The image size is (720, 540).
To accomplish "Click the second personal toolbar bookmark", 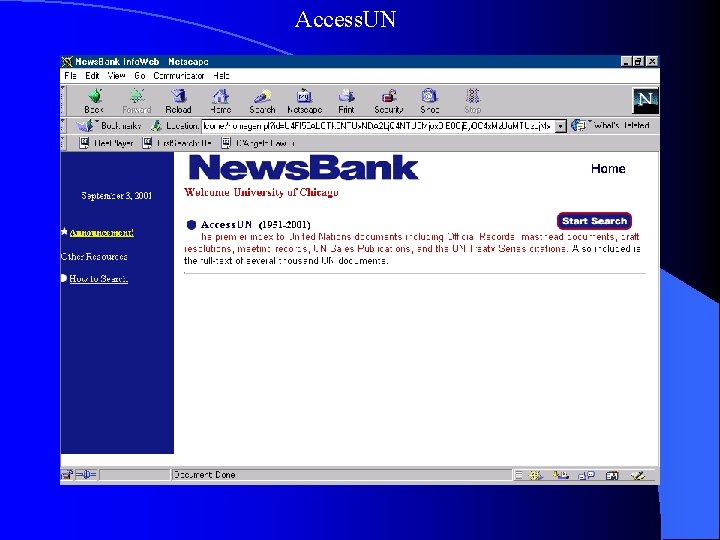I will [x=177, y=143].
